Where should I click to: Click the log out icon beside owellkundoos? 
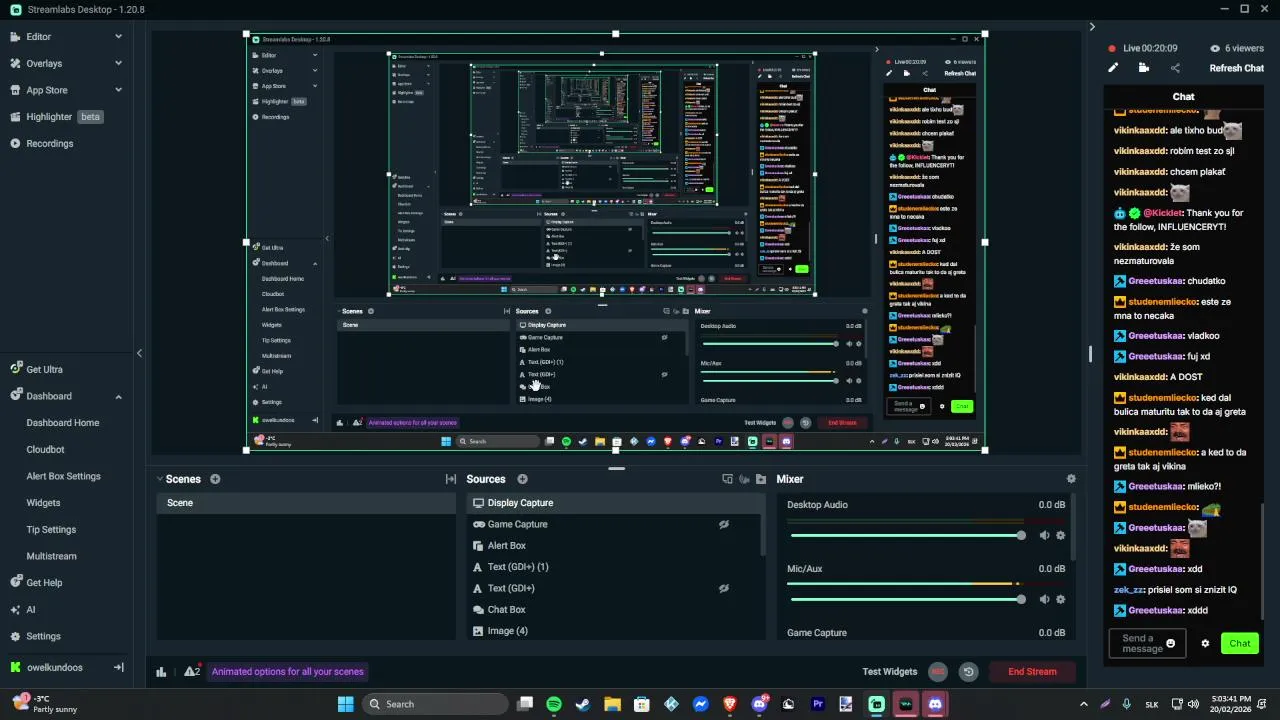(x=118, y=667)
